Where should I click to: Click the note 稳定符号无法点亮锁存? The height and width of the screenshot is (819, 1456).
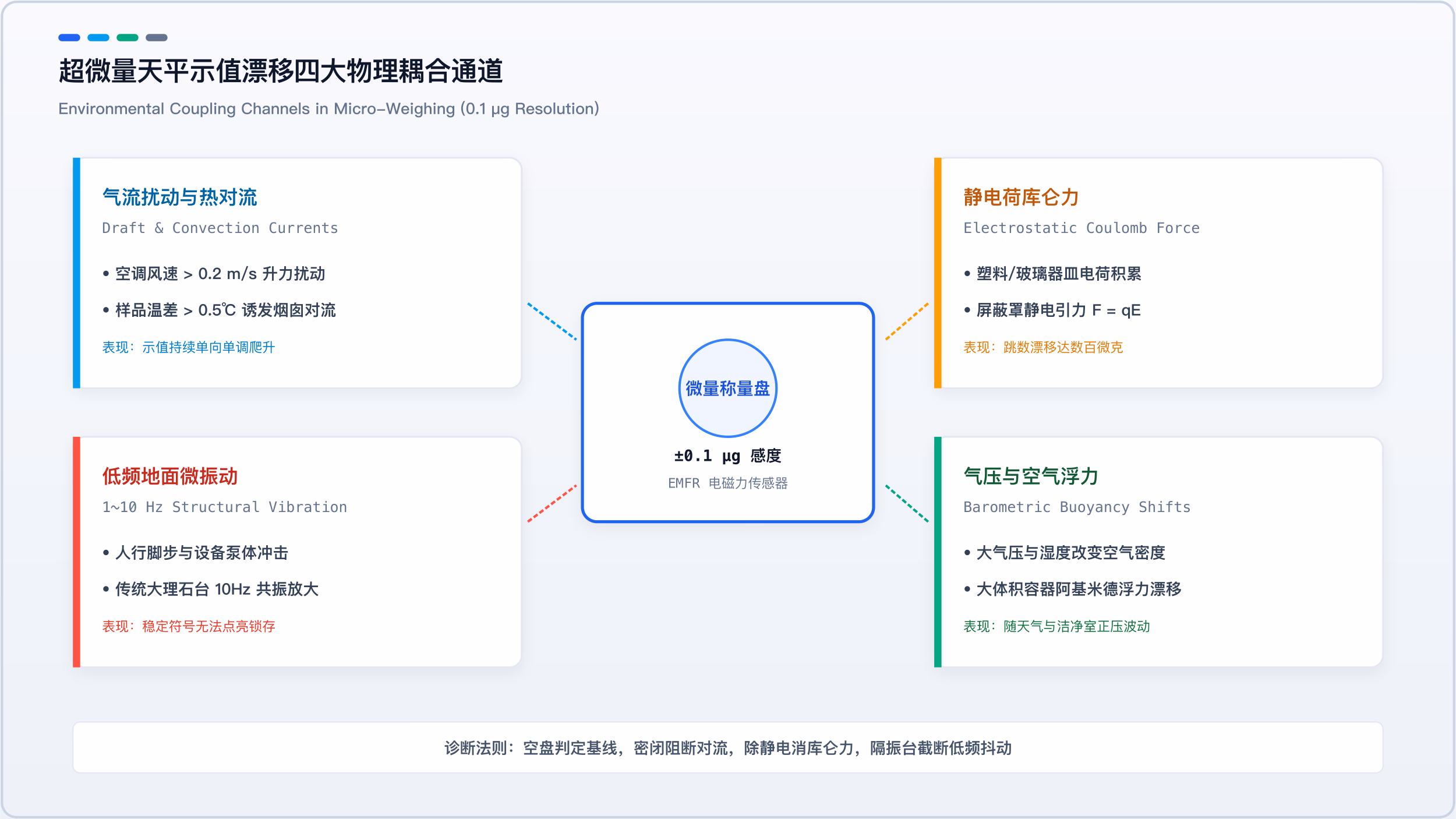[189, 626]
